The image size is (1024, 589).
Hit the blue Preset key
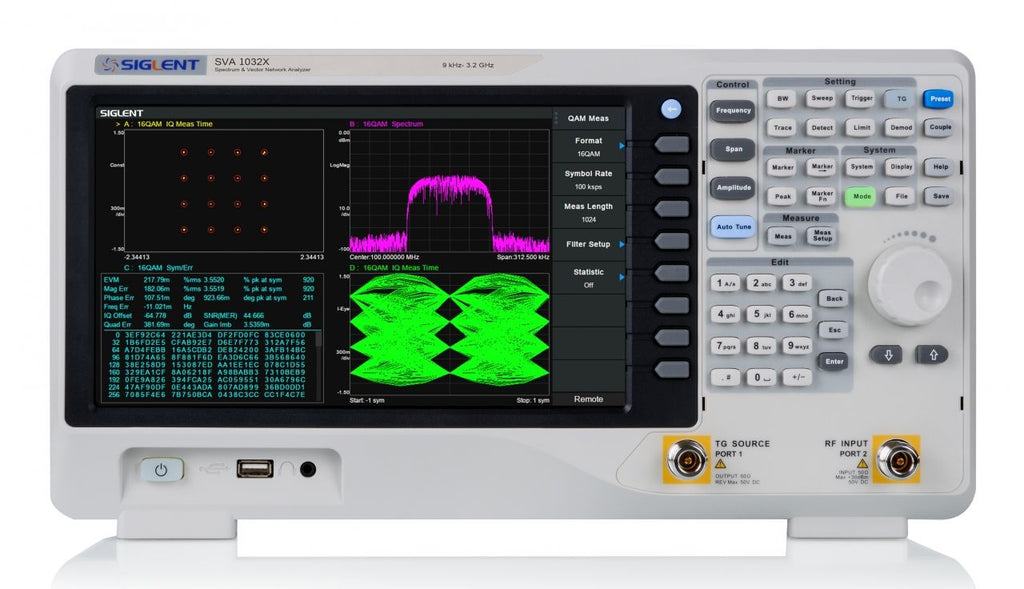(939, 99)
